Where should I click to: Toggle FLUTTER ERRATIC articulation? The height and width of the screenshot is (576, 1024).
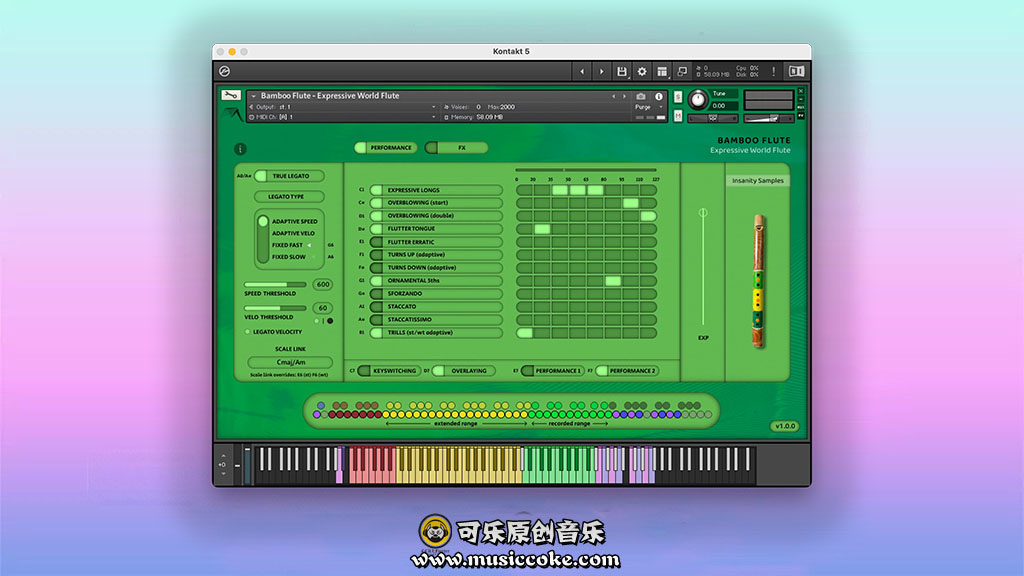(436, 242)
